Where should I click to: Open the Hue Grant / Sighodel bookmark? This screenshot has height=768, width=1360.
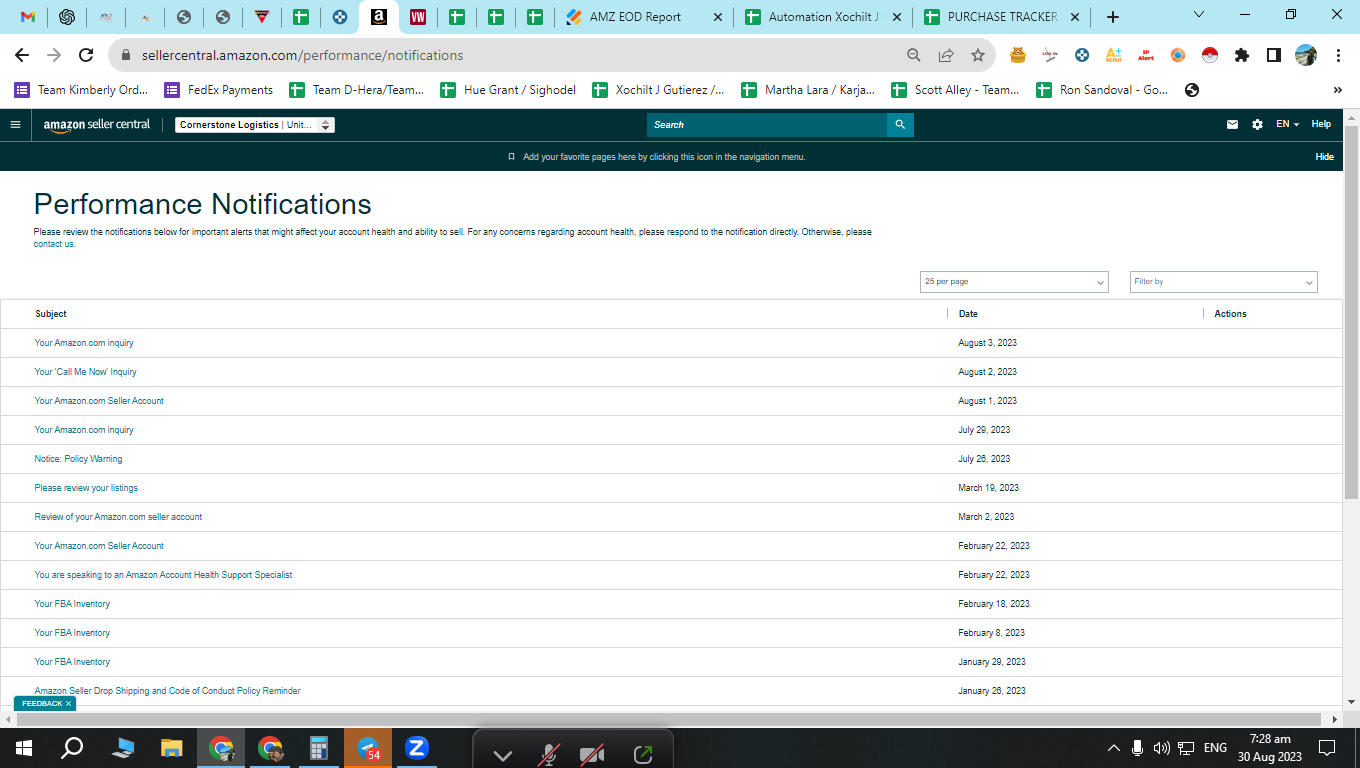click(508, 90)
